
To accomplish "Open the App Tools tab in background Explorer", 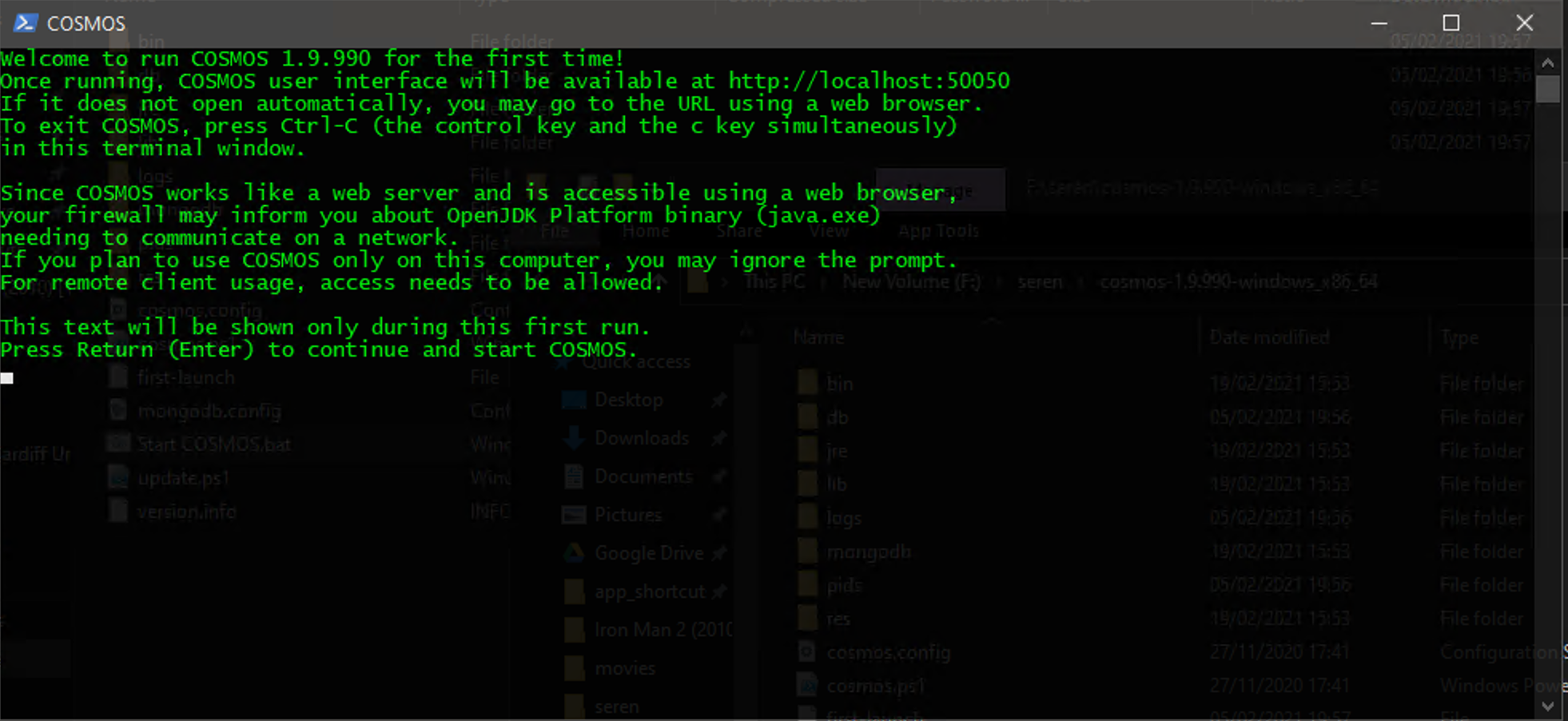I will pyautogui.click(x=938, y=231).
